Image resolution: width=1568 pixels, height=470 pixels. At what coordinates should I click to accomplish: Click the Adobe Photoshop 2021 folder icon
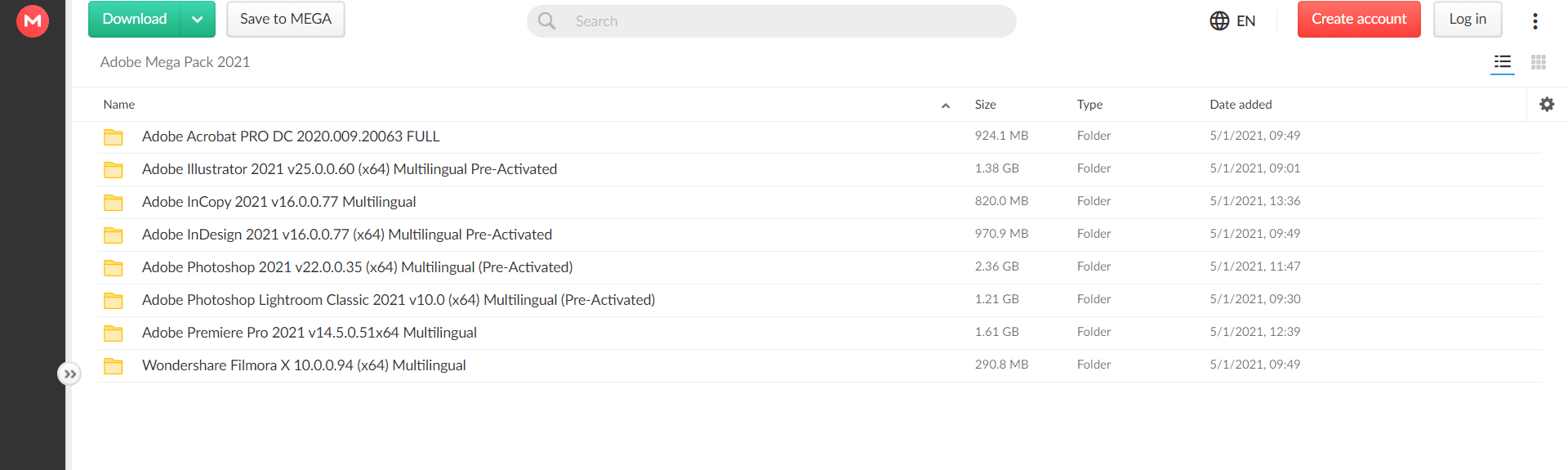coord(114,268)
